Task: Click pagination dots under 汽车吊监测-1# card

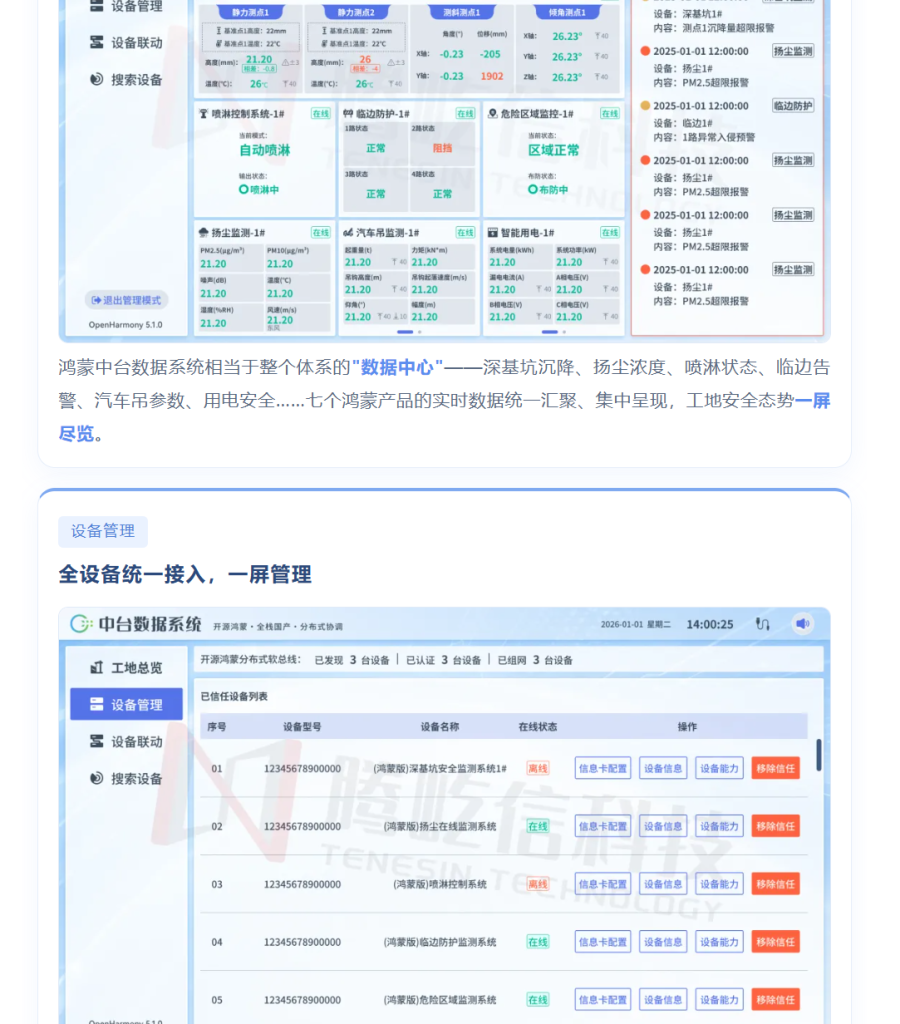Action: [410, 332]
